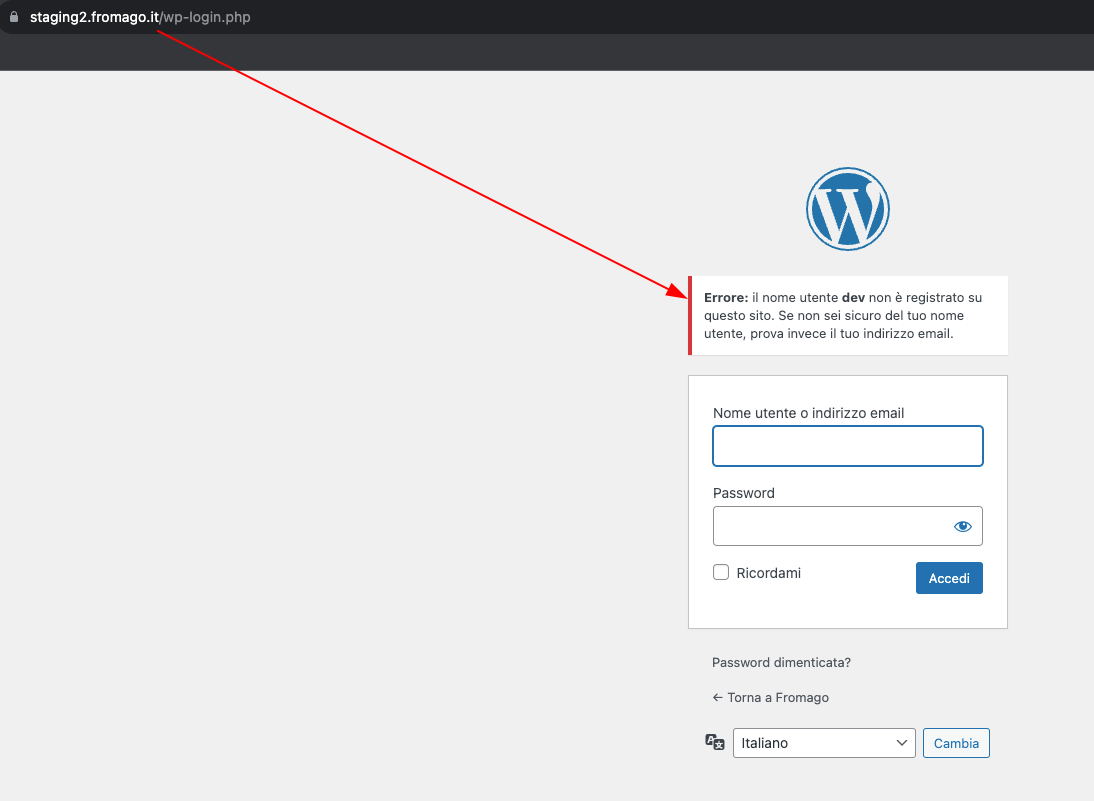Screen dimensions: 1094x801
Task: Enable the Ricordami checkbox
Action: tap(721, 572)
